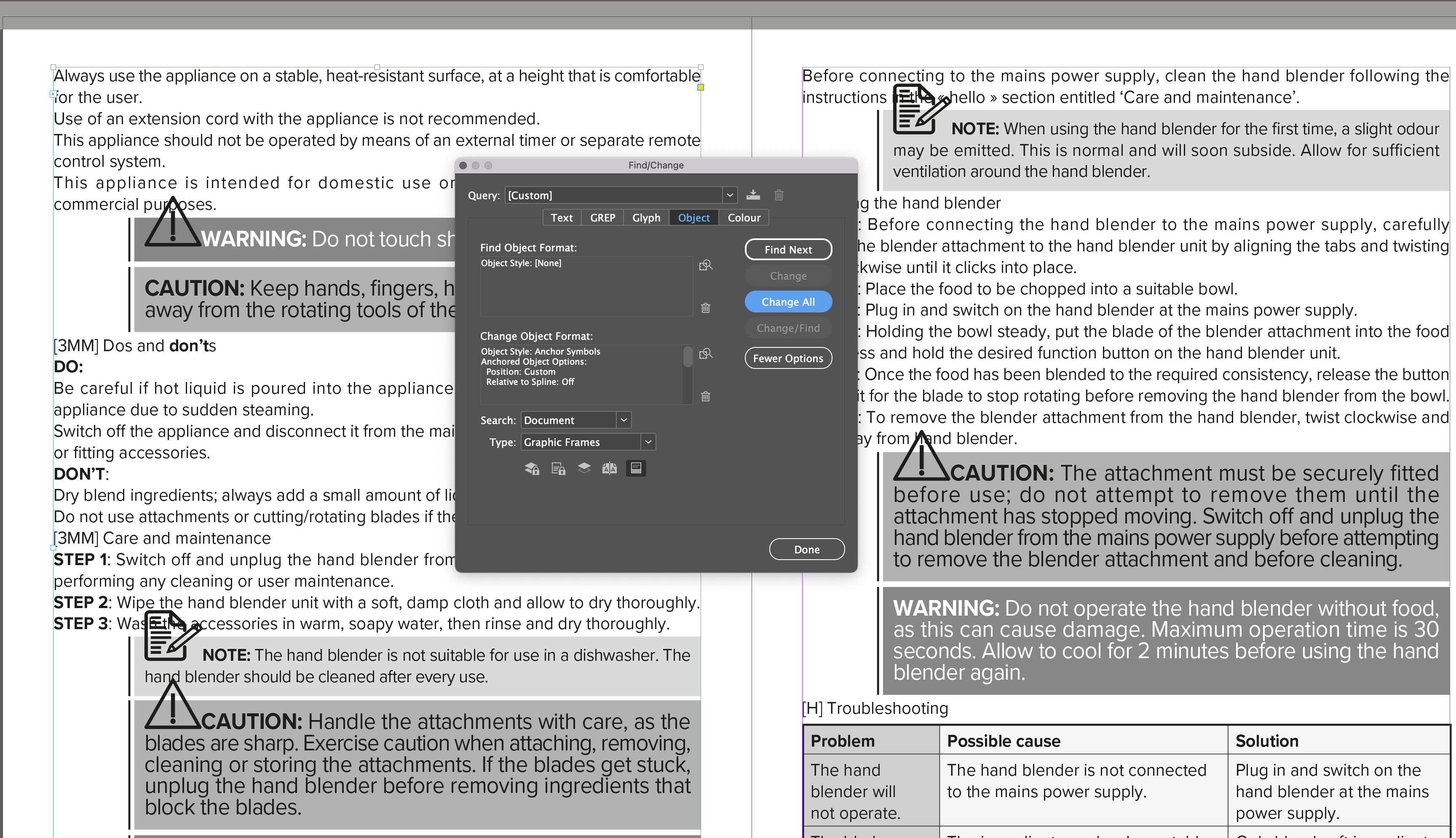Image resolution: width=1456 pixels, height=838 pixels.
Task: Toggle the Include Hidden Layers option
Action: pos(584,468)
